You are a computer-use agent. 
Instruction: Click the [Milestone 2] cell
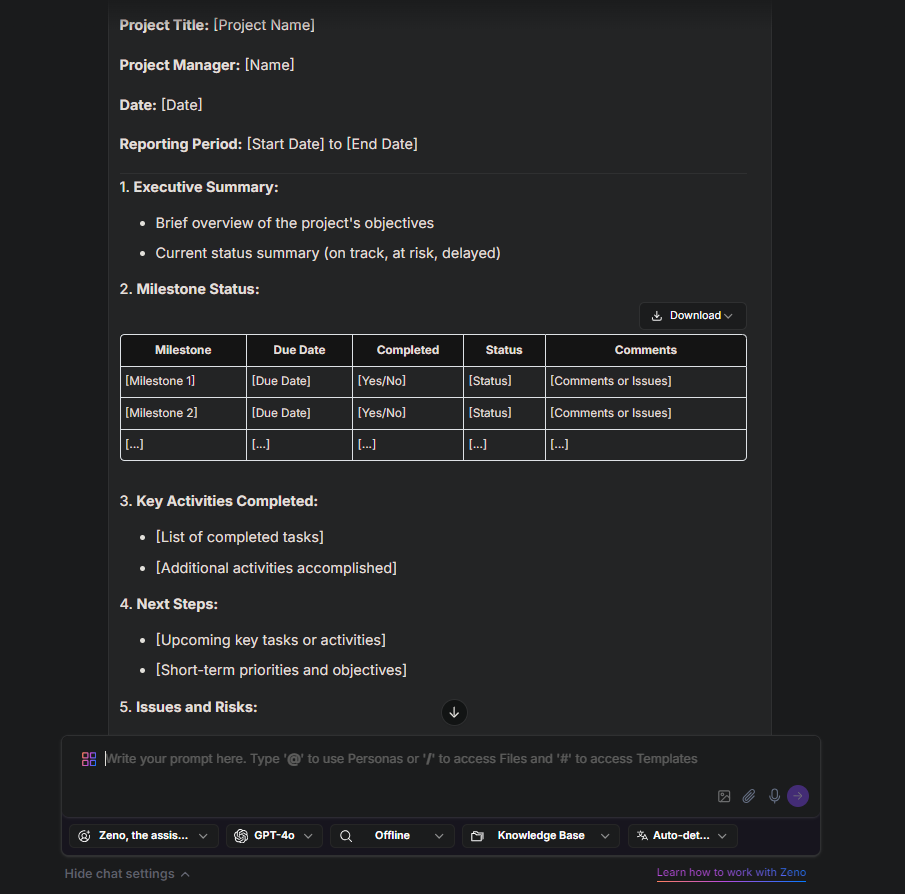(183, 413)
